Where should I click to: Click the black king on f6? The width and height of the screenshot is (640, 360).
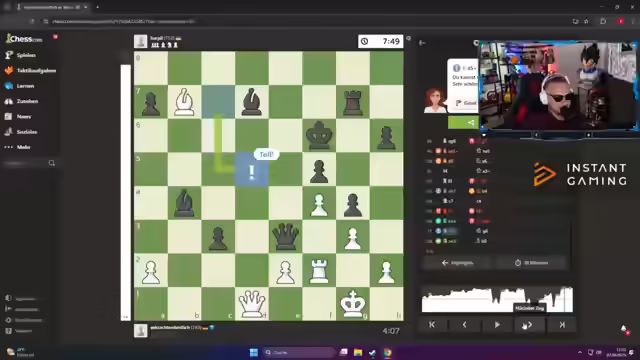click(319, 136)
